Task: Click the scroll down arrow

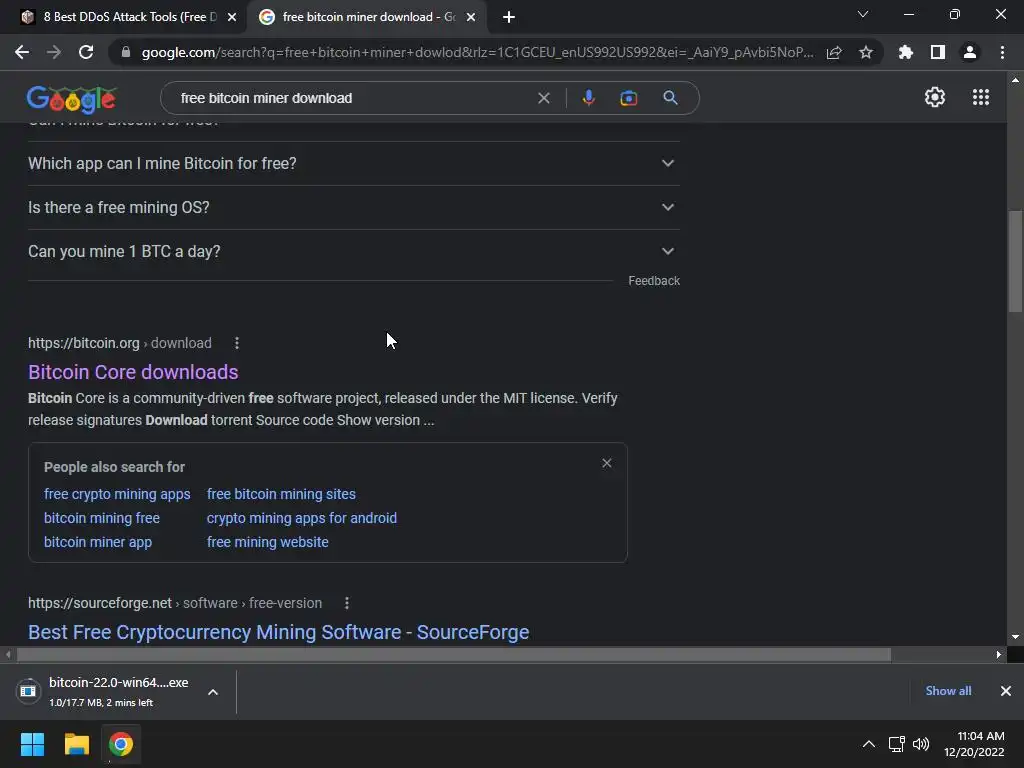Action: 1015,637
